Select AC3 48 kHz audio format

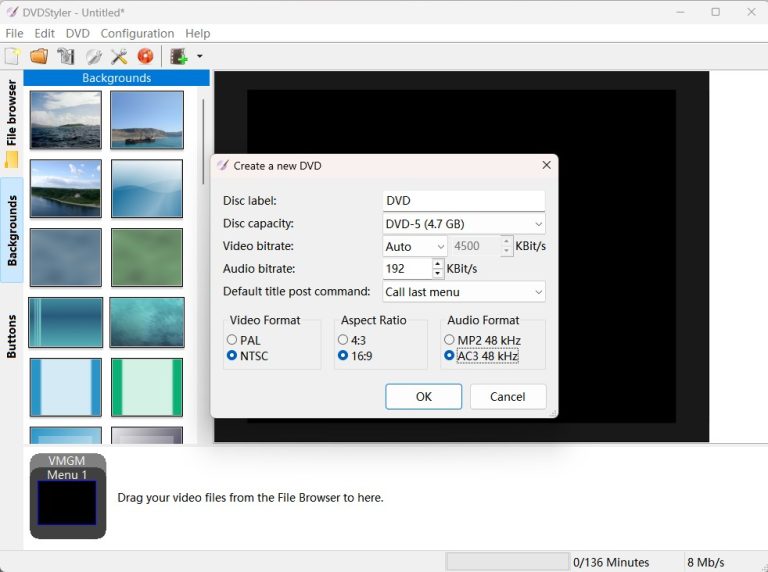point(481,356)
